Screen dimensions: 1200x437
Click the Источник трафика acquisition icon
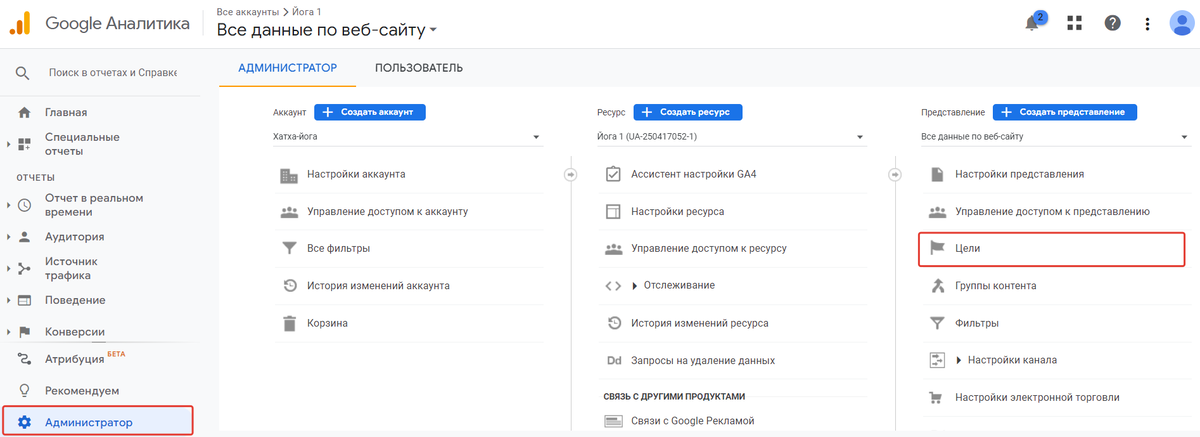click(24, 268)
